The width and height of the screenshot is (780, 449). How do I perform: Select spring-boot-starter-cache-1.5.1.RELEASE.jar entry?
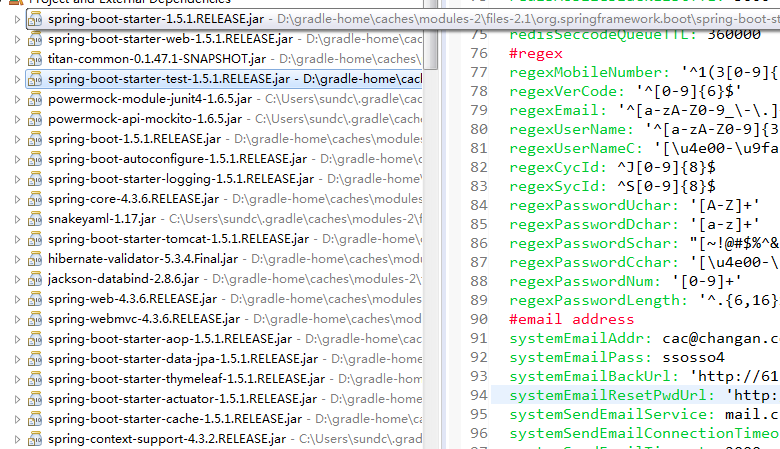(x=175, y=419)
